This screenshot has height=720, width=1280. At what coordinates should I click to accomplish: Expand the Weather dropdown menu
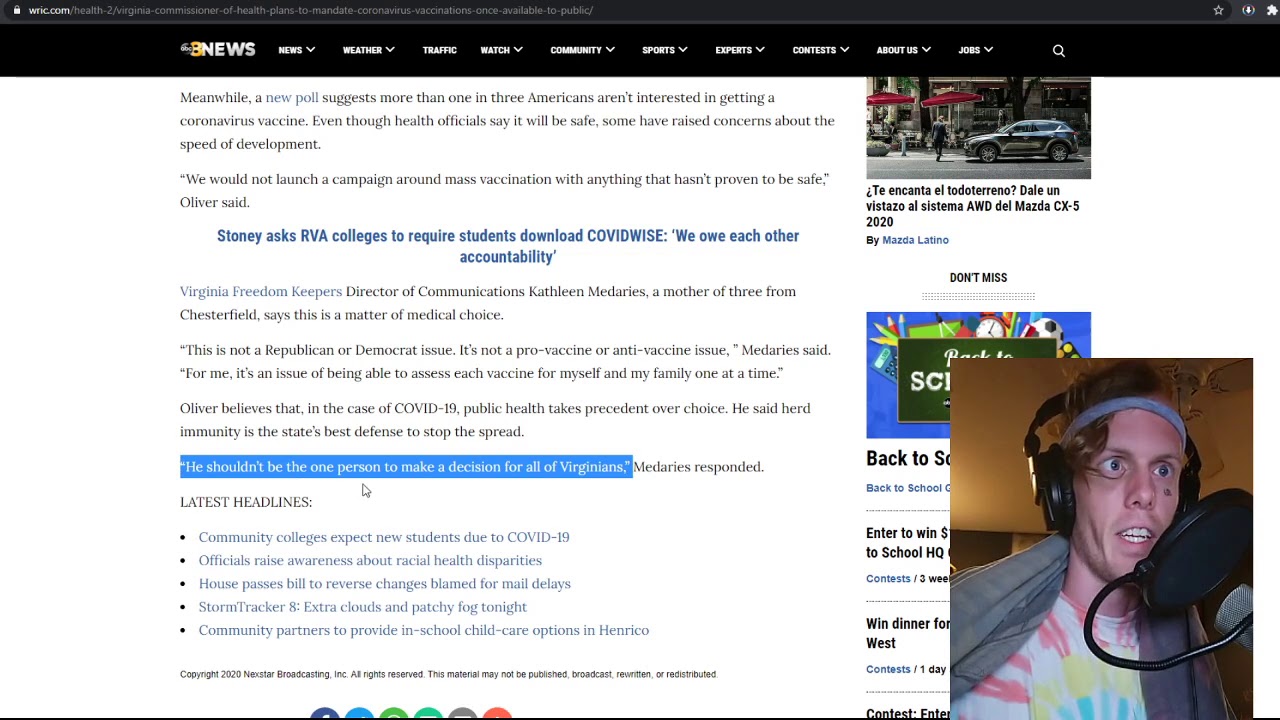pos(368,50)
